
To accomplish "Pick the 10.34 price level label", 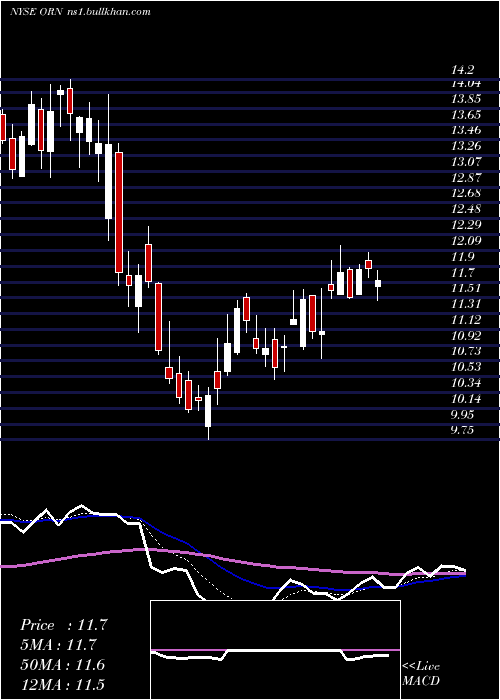I will 466,383.
